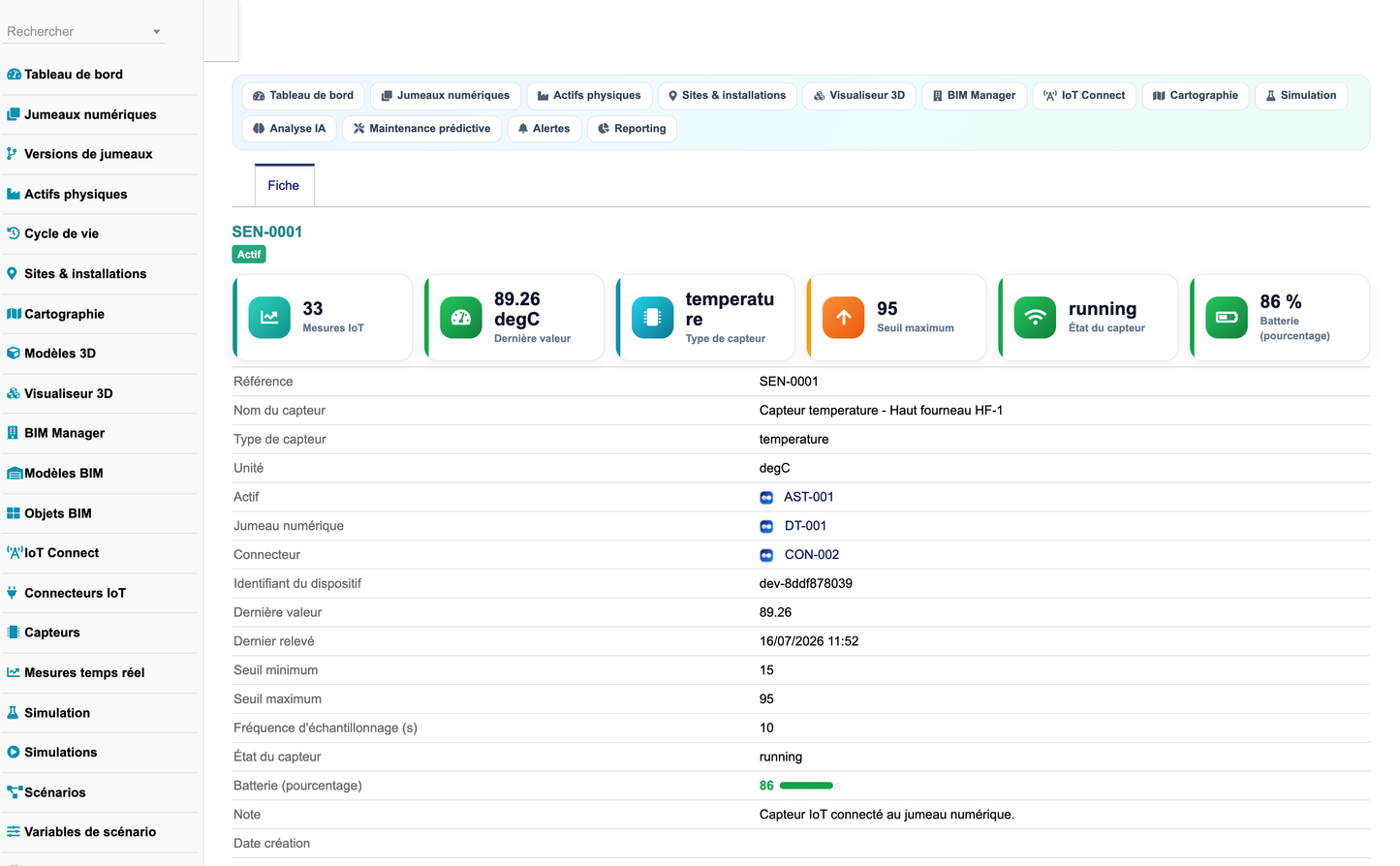1400x866 pixels.
Task: Open Visualiseur 3D in top navigation
Action: [859, 96]
